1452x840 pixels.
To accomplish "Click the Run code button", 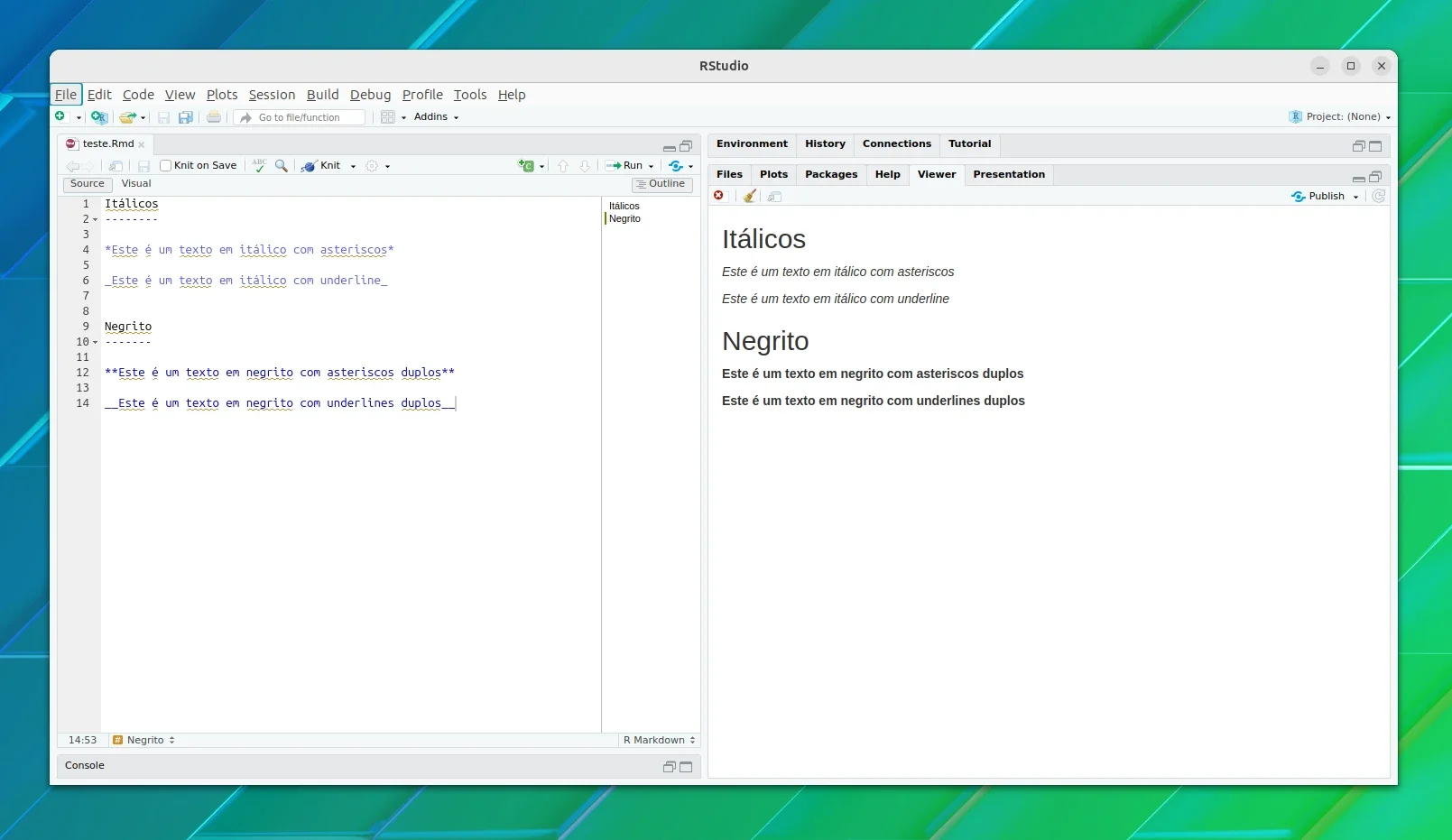I will [624, 166].
